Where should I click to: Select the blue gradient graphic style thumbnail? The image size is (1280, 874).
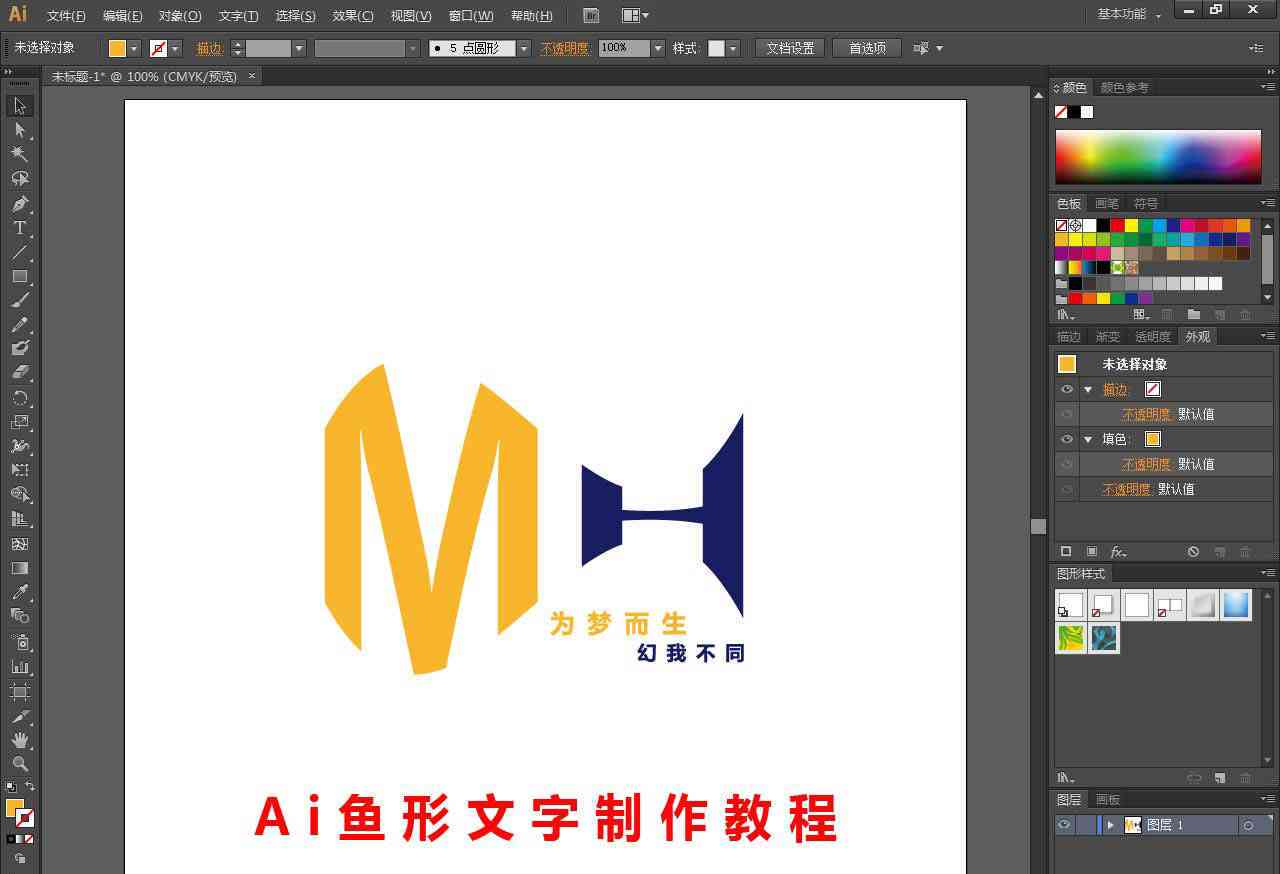click(x=1236, y=605)
